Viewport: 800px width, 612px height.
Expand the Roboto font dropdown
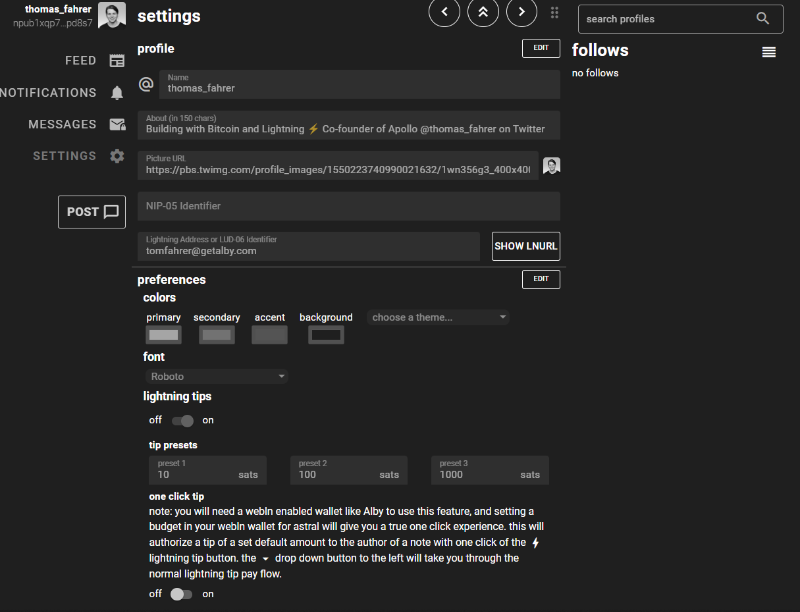point(216,377)
